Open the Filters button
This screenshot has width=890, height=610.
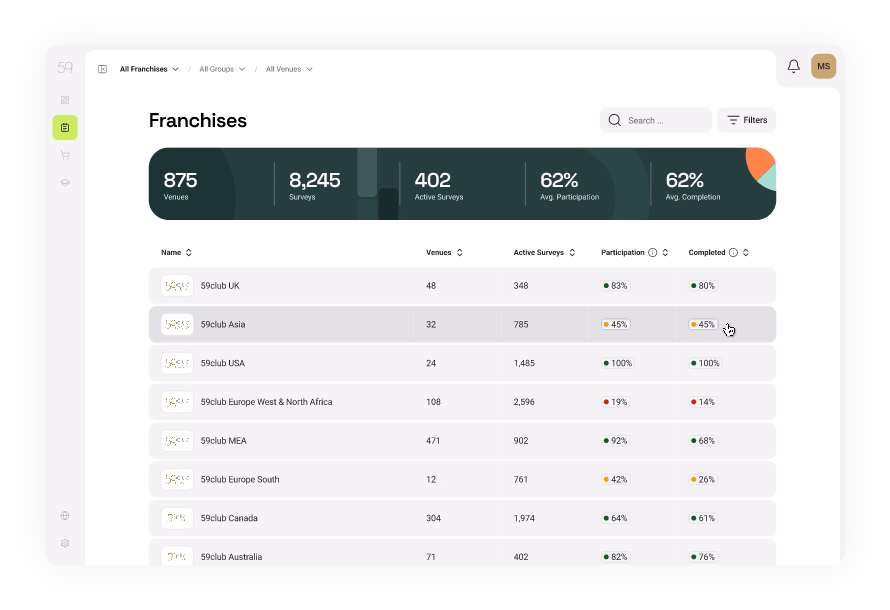[x=746, y=120]
